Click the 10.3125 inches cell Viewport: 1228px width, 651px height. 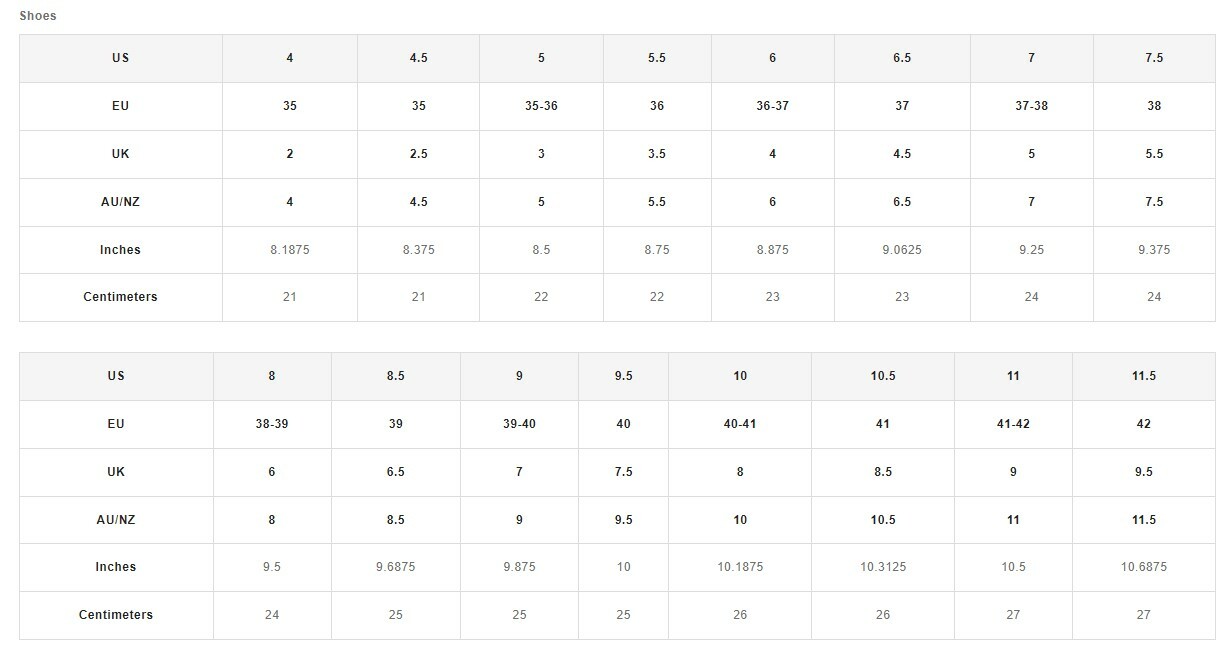883,567
